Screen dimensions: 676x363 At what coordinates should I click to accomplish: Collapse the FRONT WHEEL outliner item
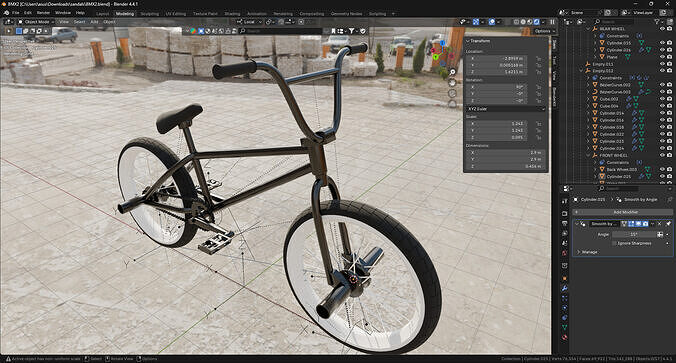[588, 155]
